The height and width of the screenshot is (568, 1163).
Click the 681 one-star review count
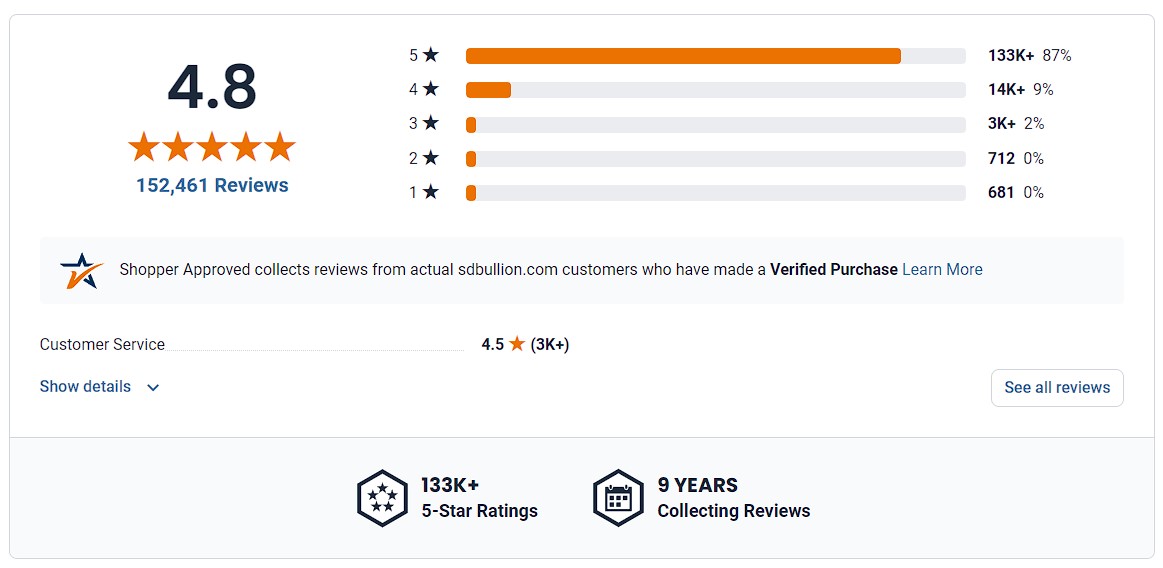point(1001,193)
